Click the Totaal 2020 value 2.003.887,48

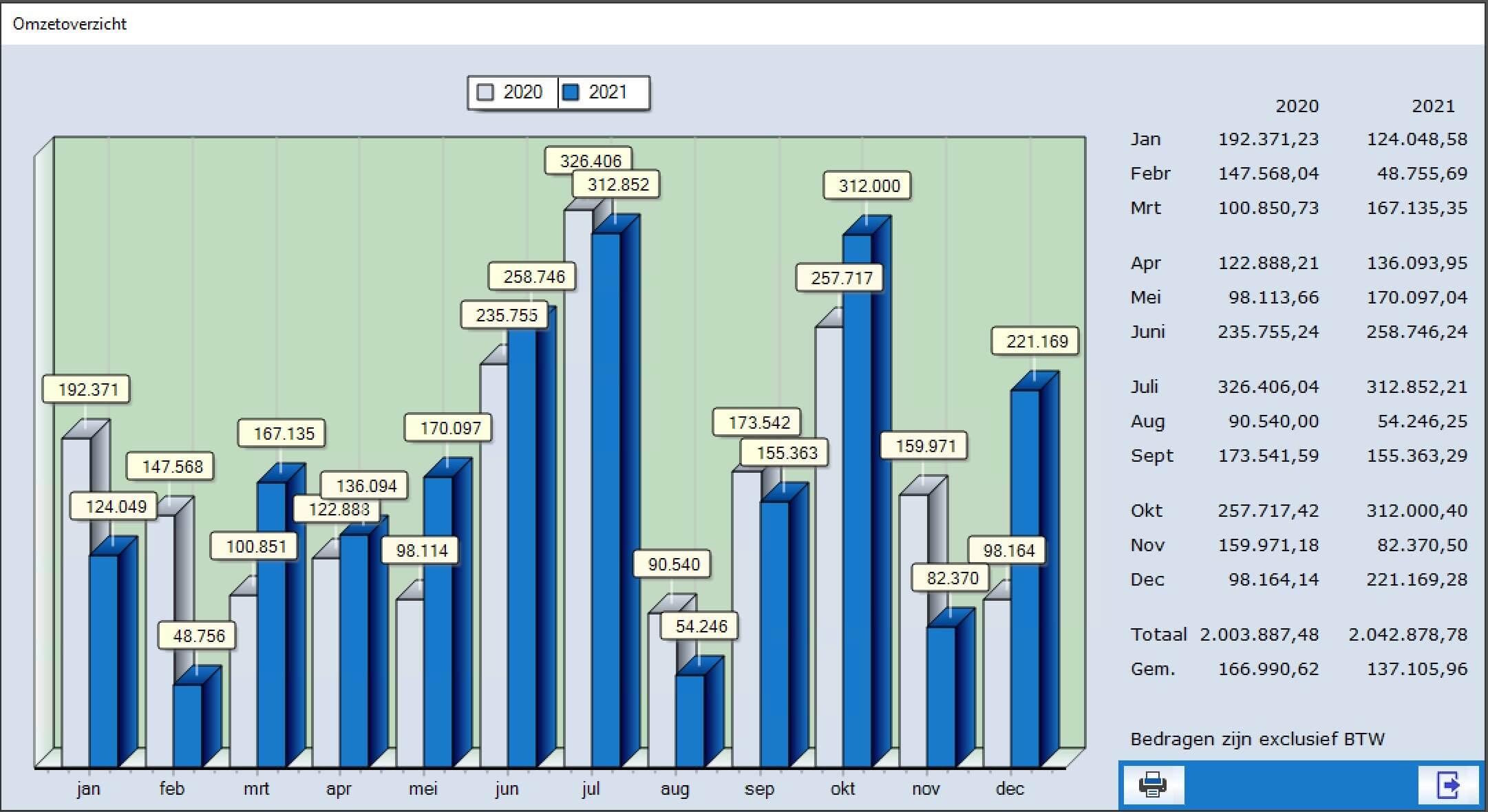point(1259,634)
